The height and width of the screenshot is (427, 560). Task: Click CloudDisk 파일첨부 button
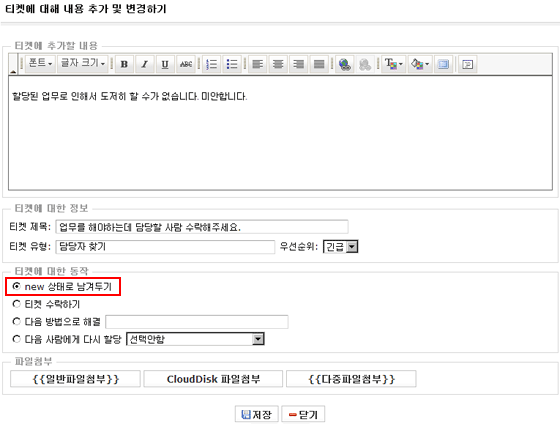[x=213, y=379]
